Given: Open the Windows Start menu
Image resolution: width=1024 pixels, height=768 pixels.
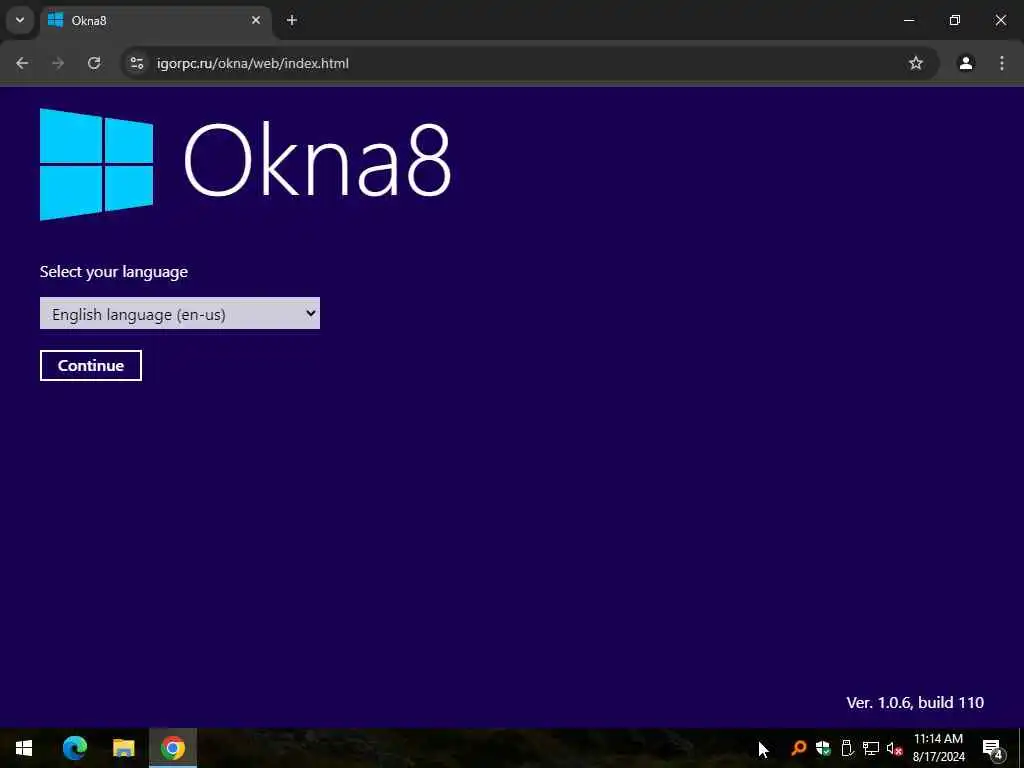Looking at the screenshot, I should coord(24,748).
